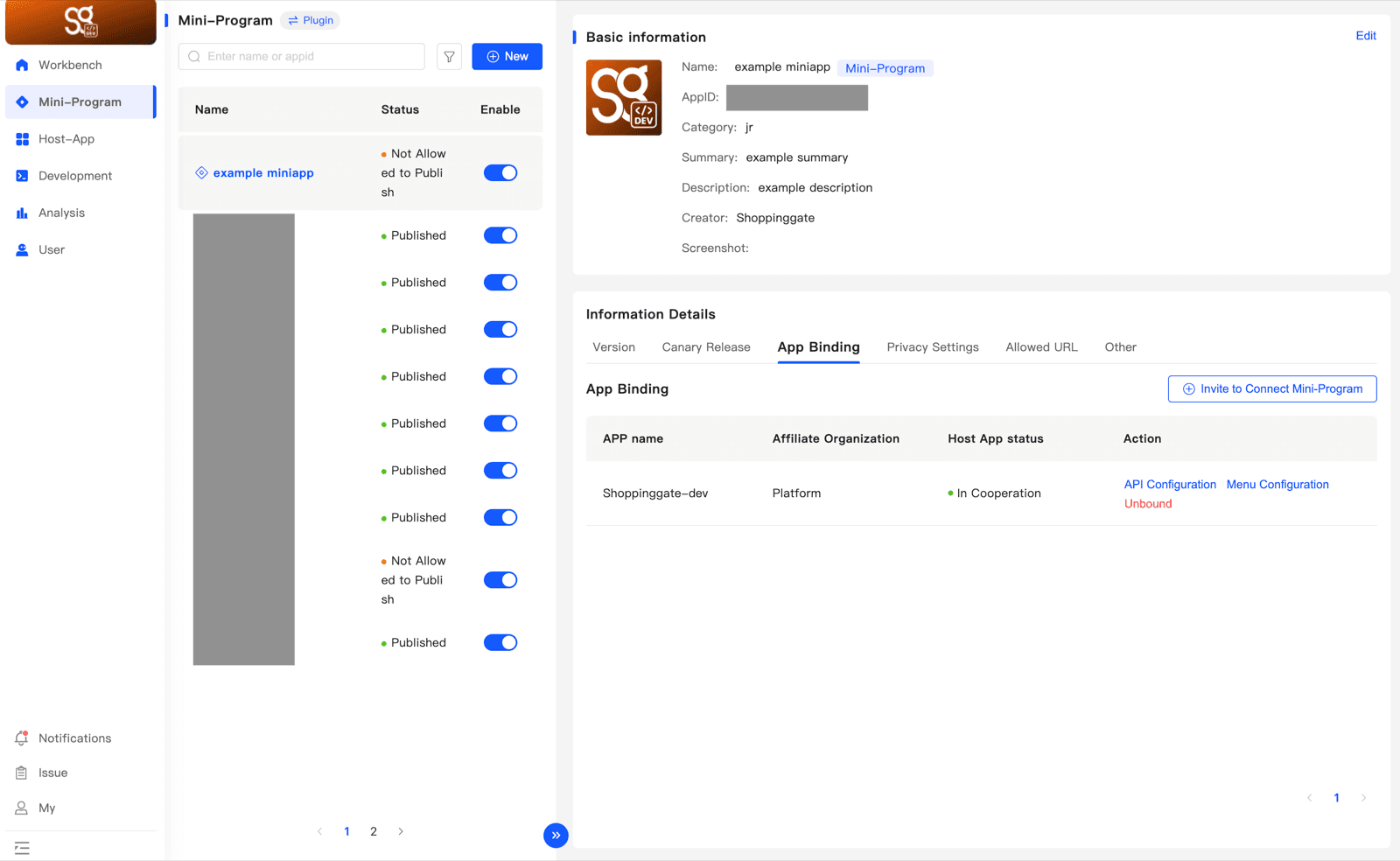The height and width of the screenshot is (861, 1400).
Task: Open the Privacy Settings tab
Action: point(933,347)
